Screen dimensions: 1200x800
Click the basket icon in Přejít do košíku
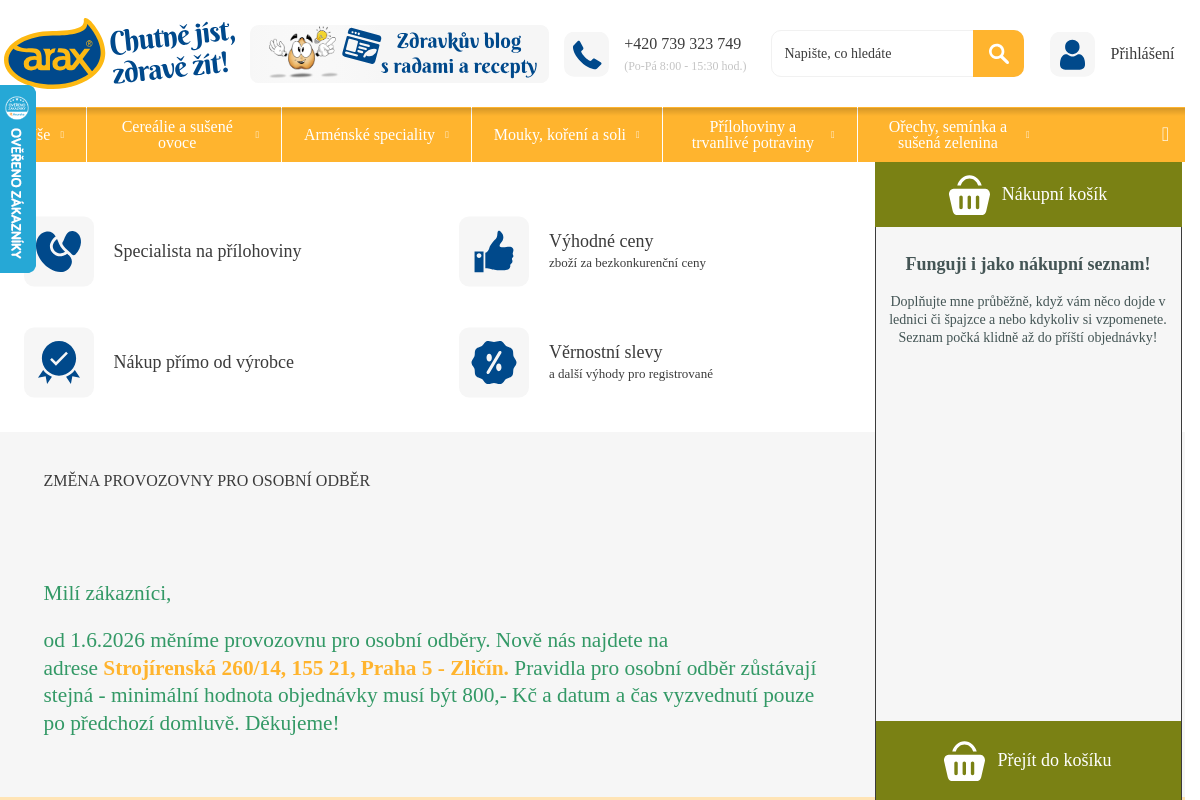(964, 762)
